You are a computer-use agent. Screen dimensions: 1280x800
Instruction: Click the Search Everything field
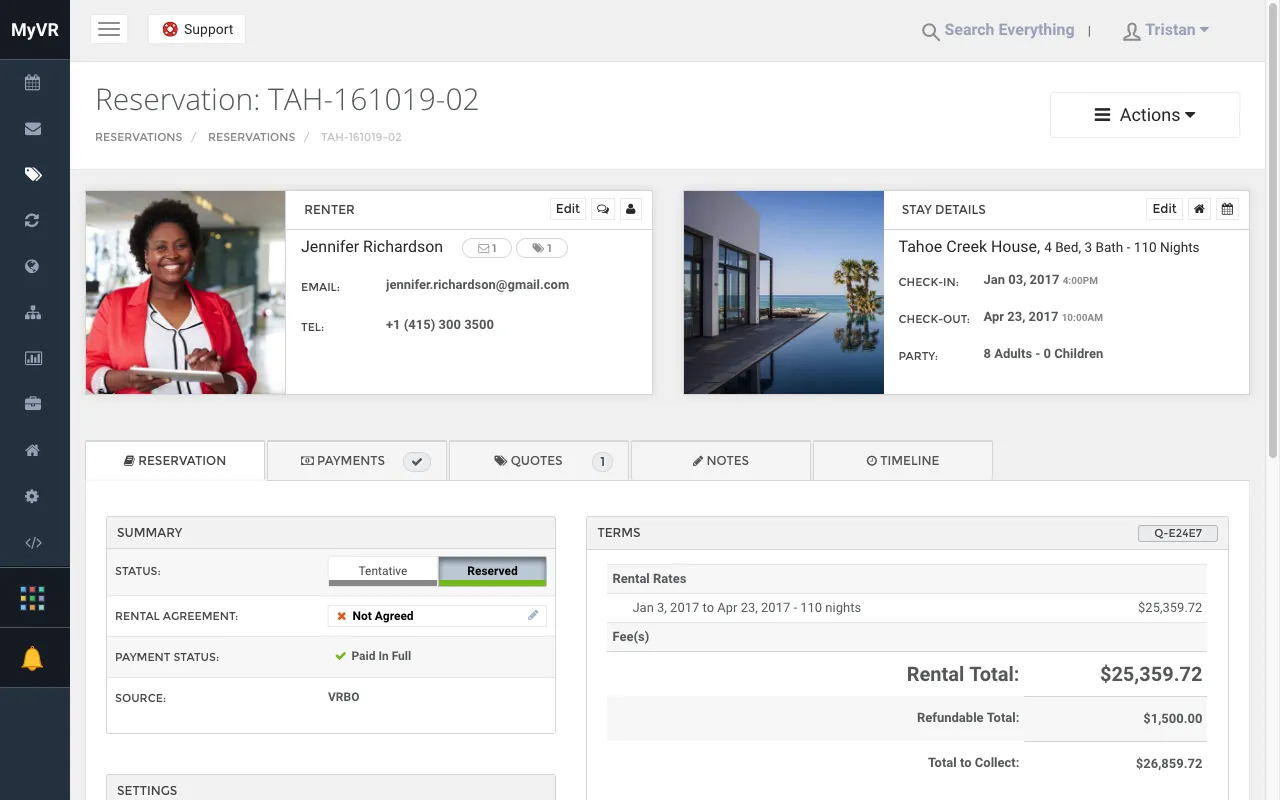click(x=998, y=30)
